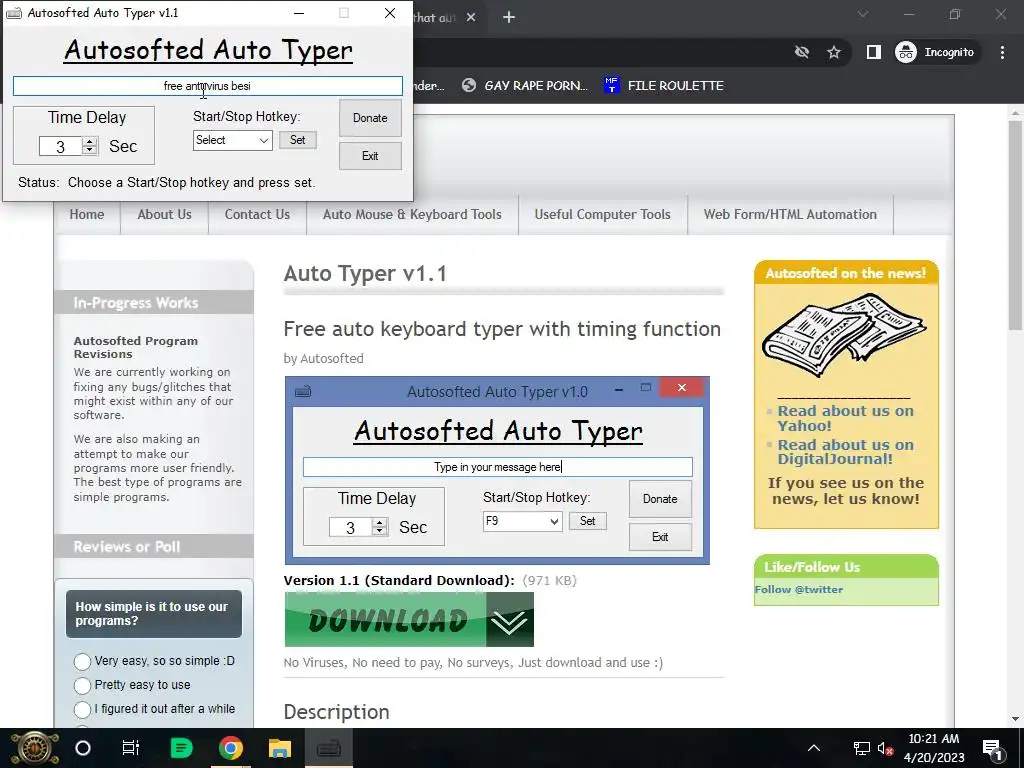Click the Incognito profile indicator

pos(935,52)
